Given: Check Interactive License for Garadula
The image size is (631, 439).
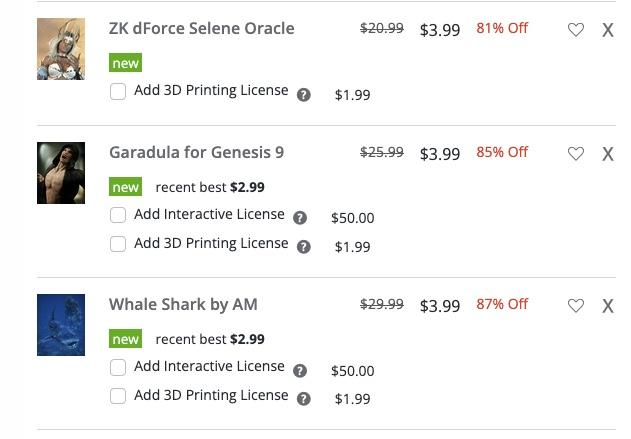Looking at the screenshot, I should click(118, 215).
